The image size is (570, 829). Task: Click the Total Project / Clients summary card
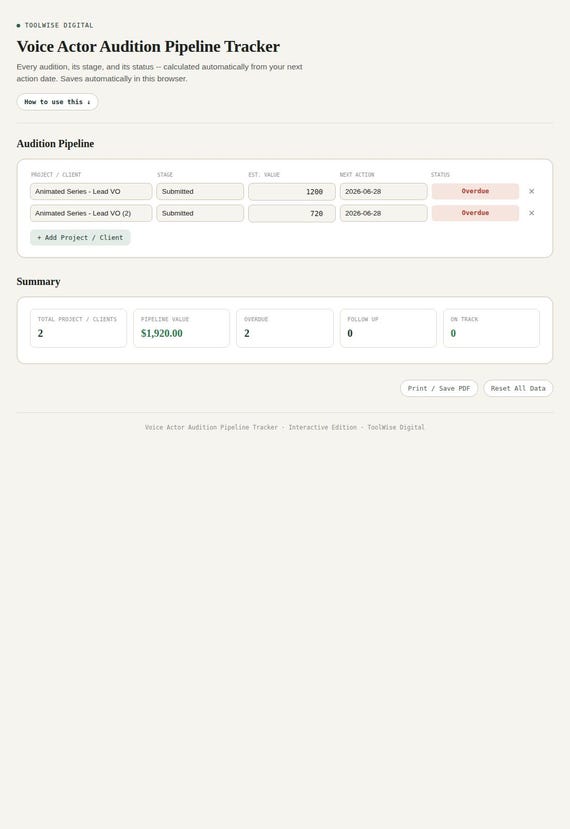click(x=78, y=328)
